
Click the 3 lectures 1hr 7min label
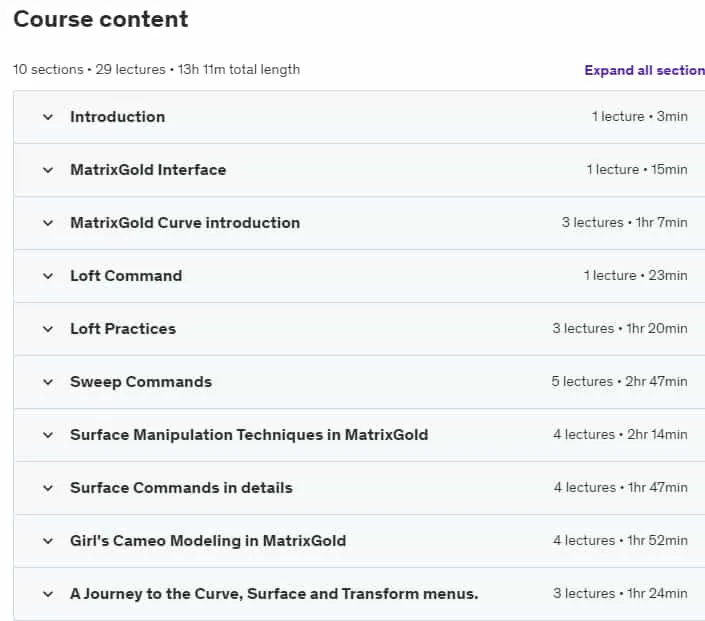tap(625, 222)
